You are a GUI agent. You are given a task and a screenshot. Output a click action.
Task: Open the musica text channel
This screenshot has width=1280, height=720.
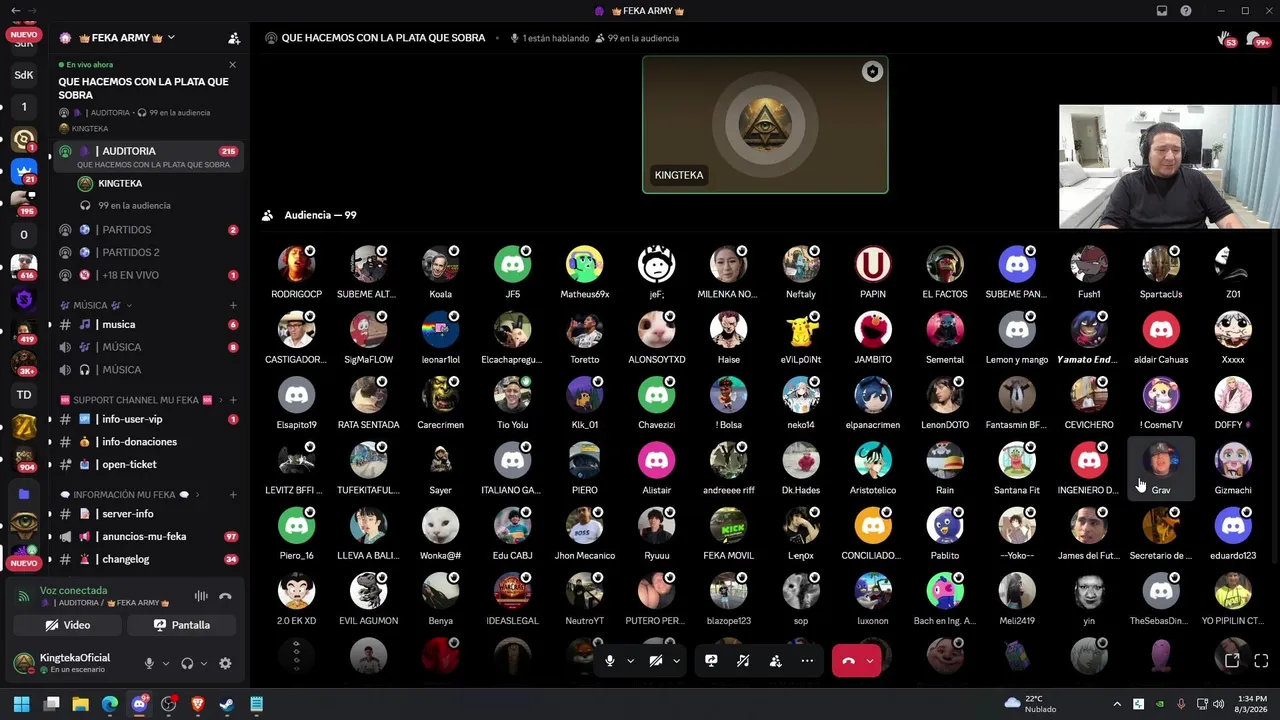[x=148, y=325]
